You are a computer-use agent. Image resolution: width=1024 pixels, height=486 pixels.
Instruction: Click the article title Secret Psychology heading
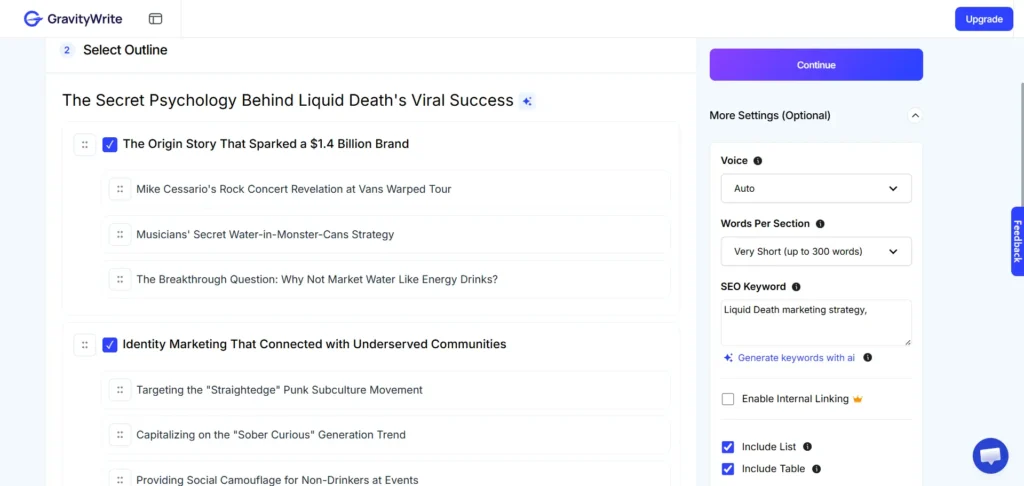287,101
